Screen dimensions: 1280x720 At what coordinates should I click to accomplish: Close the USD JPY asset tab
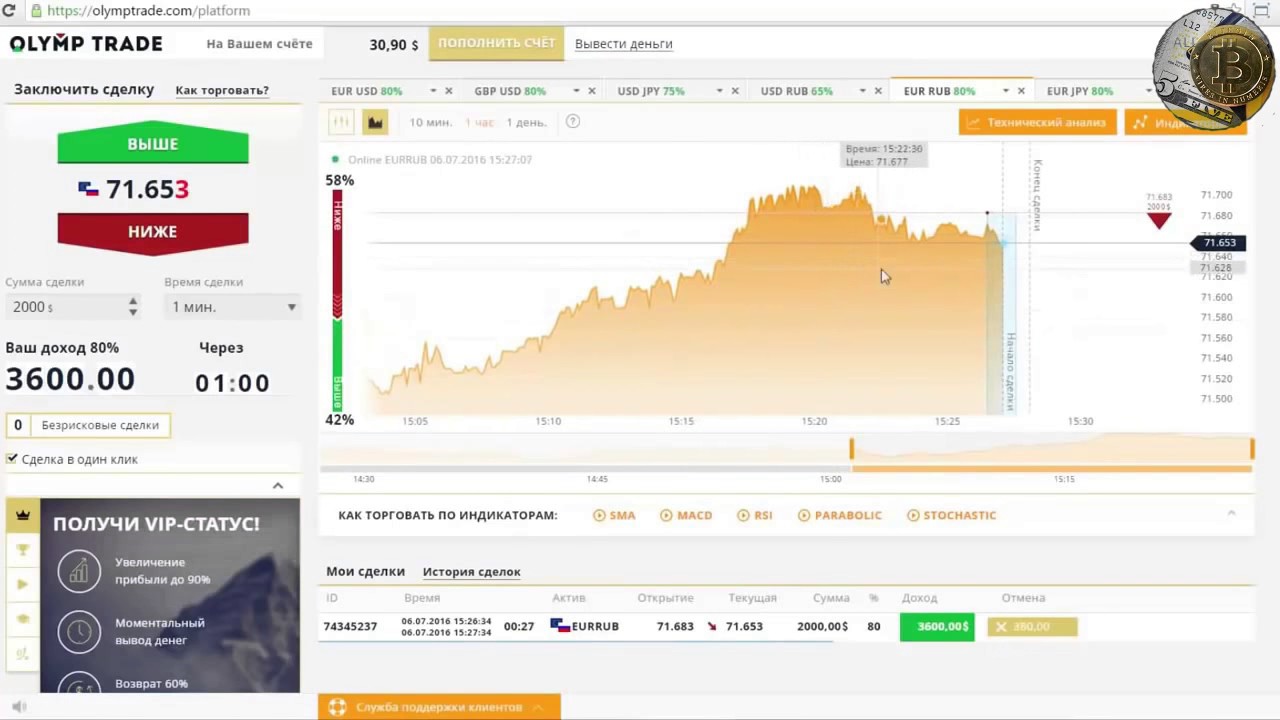point(735,91)
